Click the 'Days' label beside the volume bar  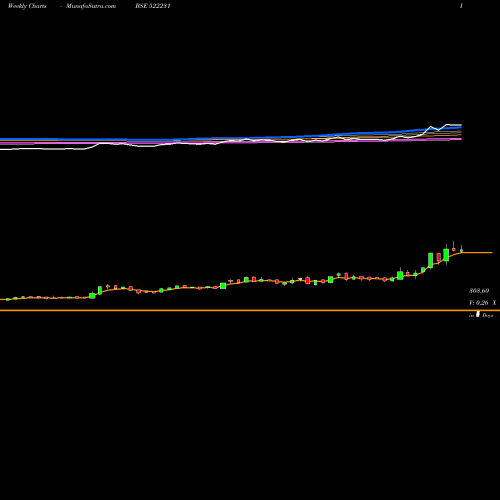point(488,315)
